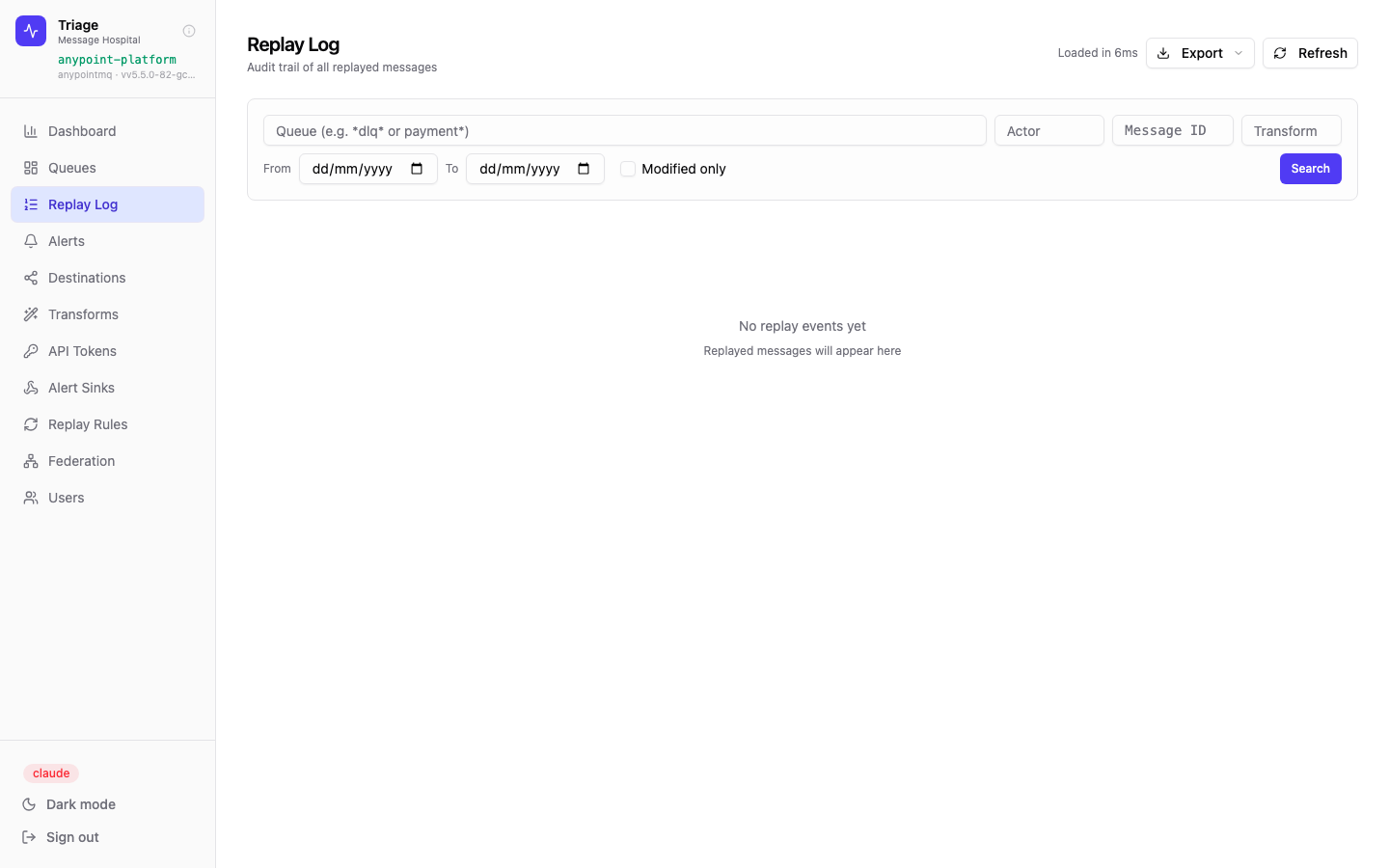
Task: Click the Dark mode moon icon
Action: [x=29, y=804]
